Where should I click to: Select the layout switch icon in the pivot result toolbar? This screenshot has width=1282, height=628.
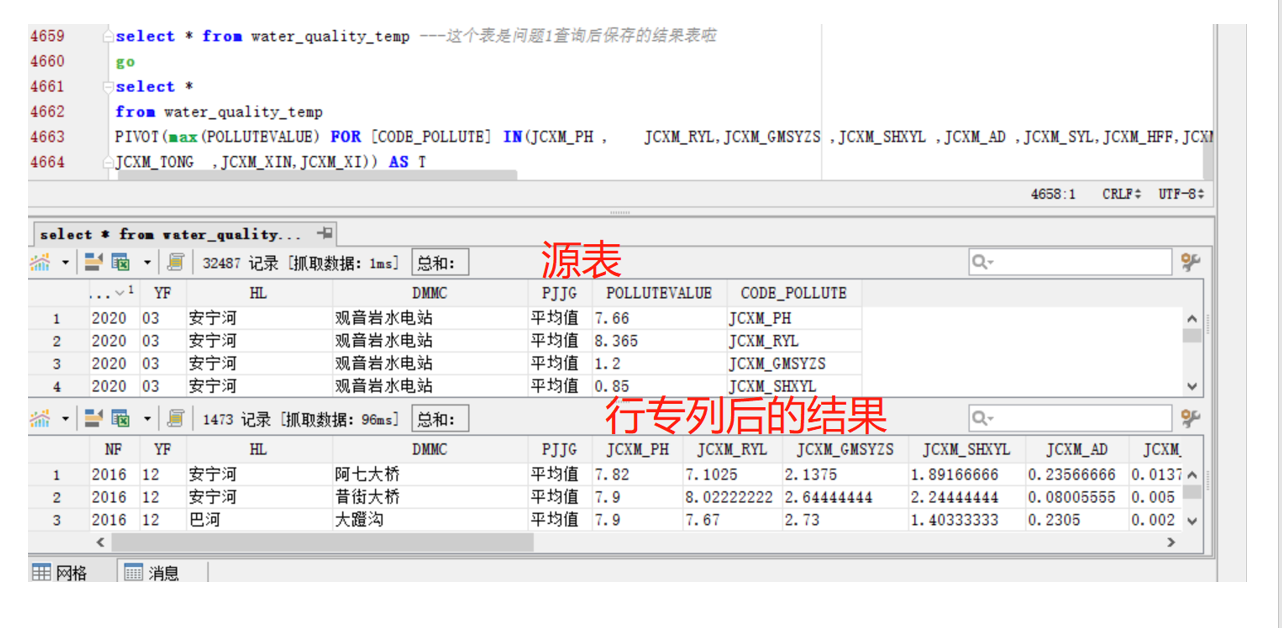(92, 418)
